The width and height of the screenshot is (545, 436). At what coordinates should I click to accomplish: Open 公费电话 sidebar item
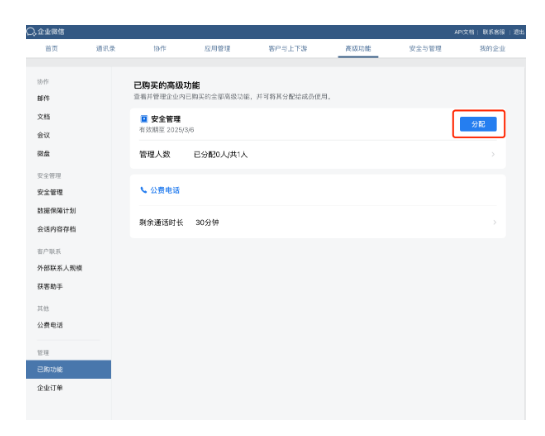point(50,325)
